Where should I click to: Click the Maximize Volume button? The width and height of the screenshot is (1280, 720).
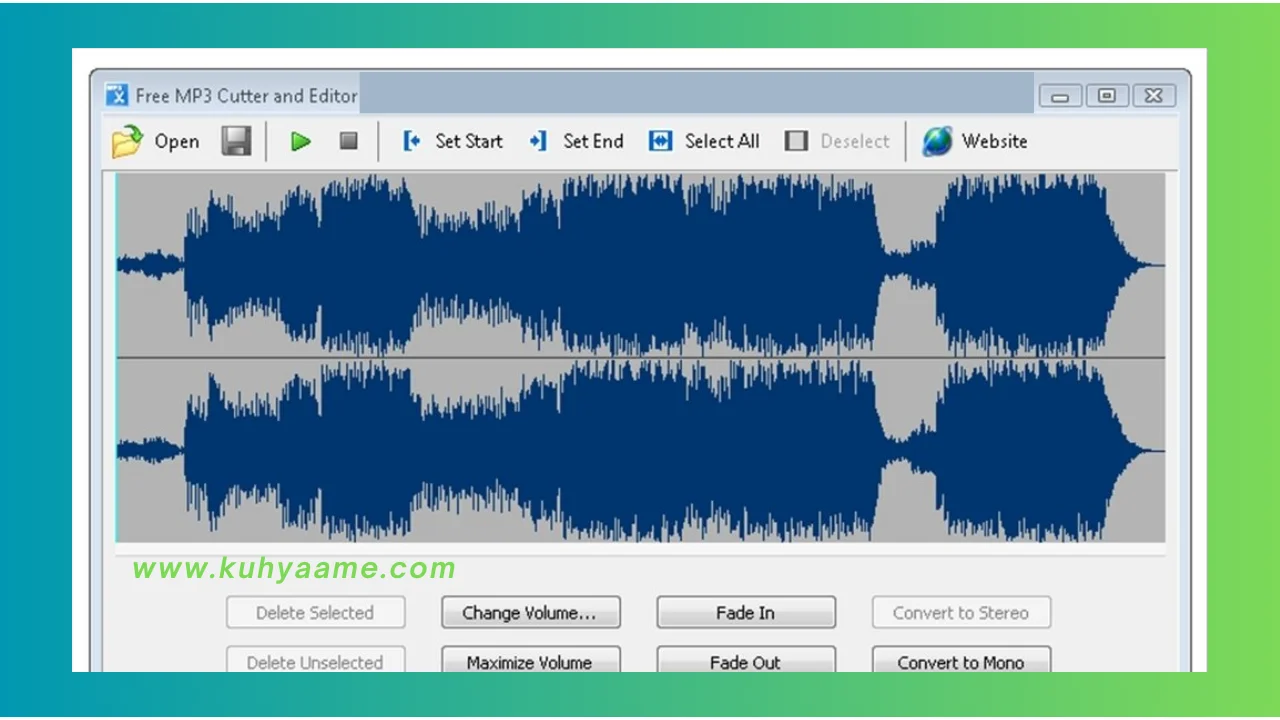tap(530, 659)
